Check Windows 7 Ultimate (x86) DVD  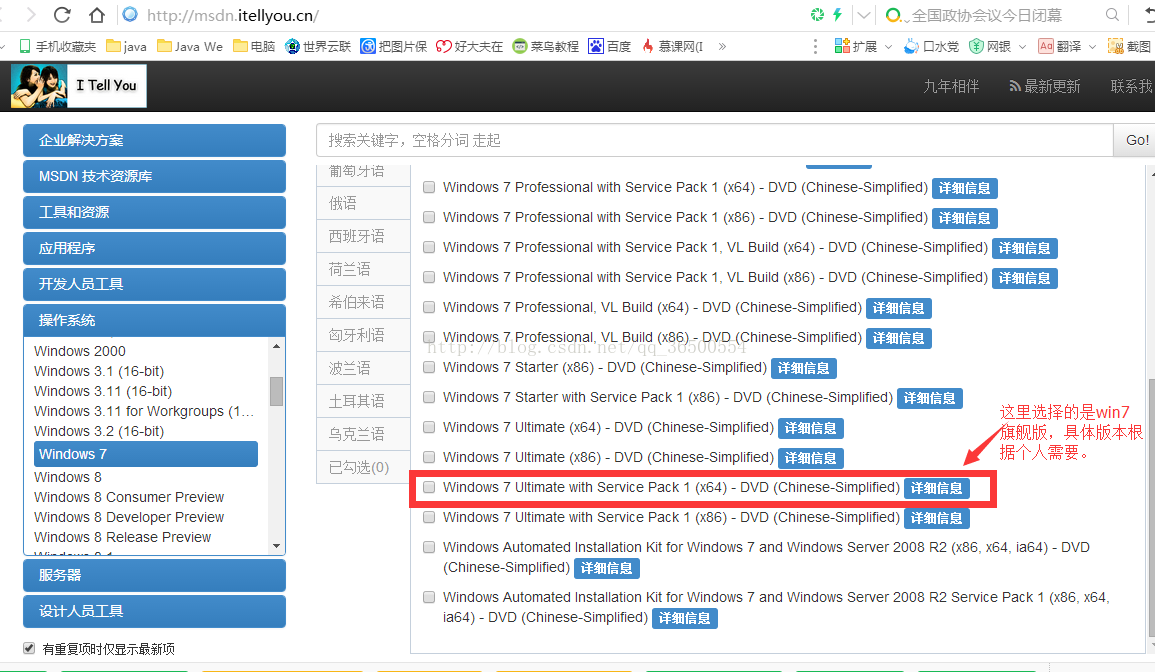(x=429, y=458)
